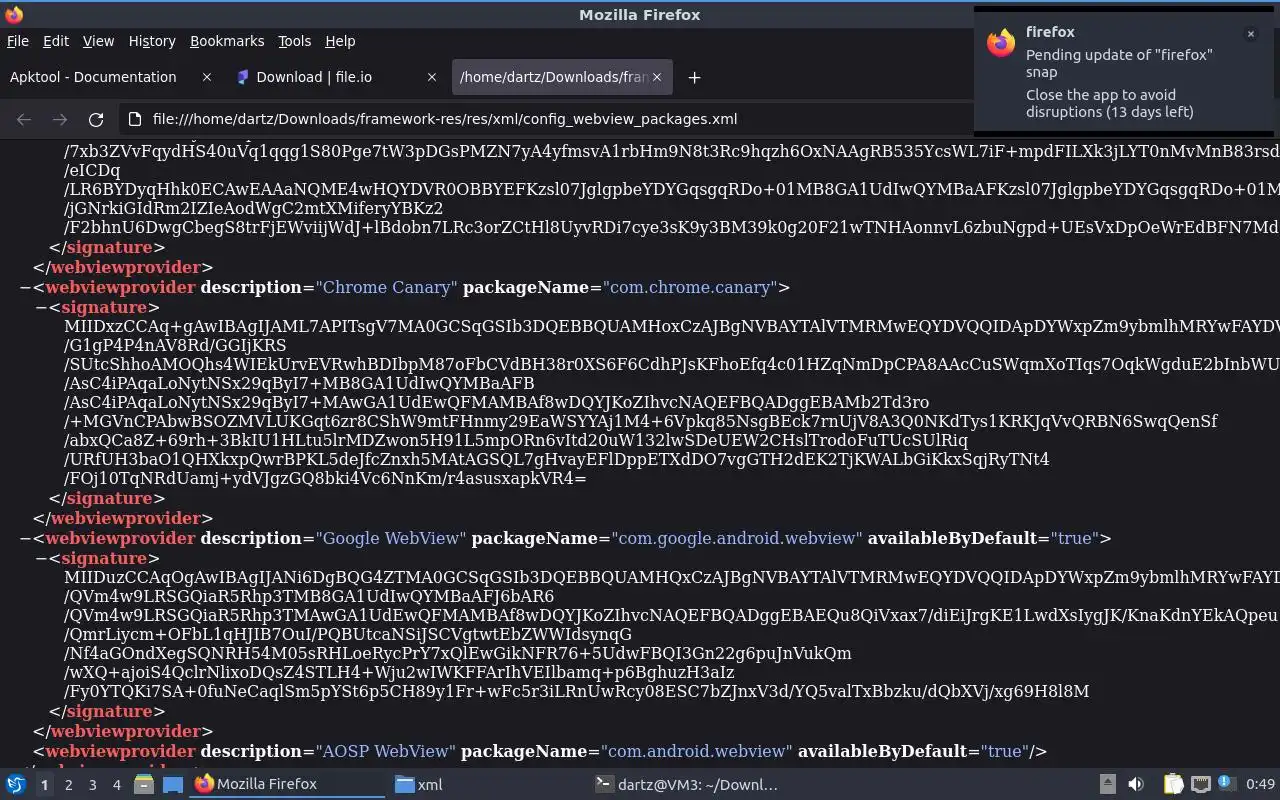Switch to the xml folder taskbar window

(487, 784)
